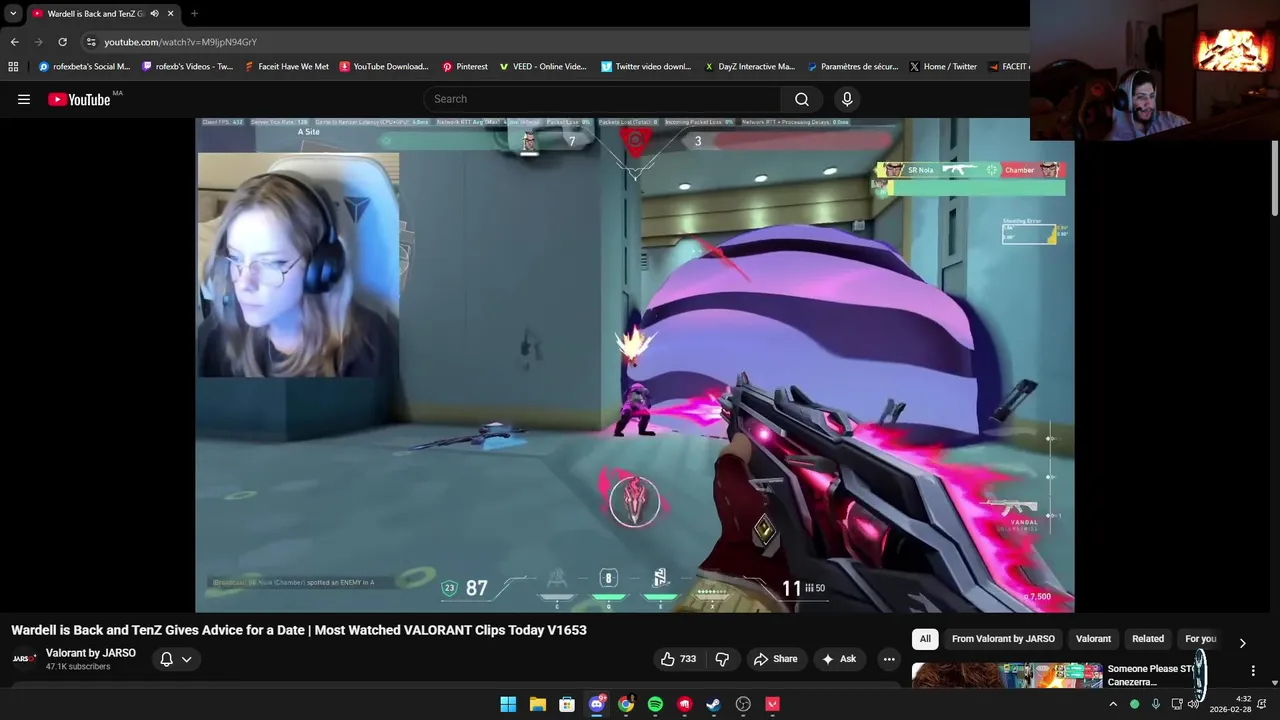Expand the notification options chevron
The image size is (1280, 720).
(186, 659)
